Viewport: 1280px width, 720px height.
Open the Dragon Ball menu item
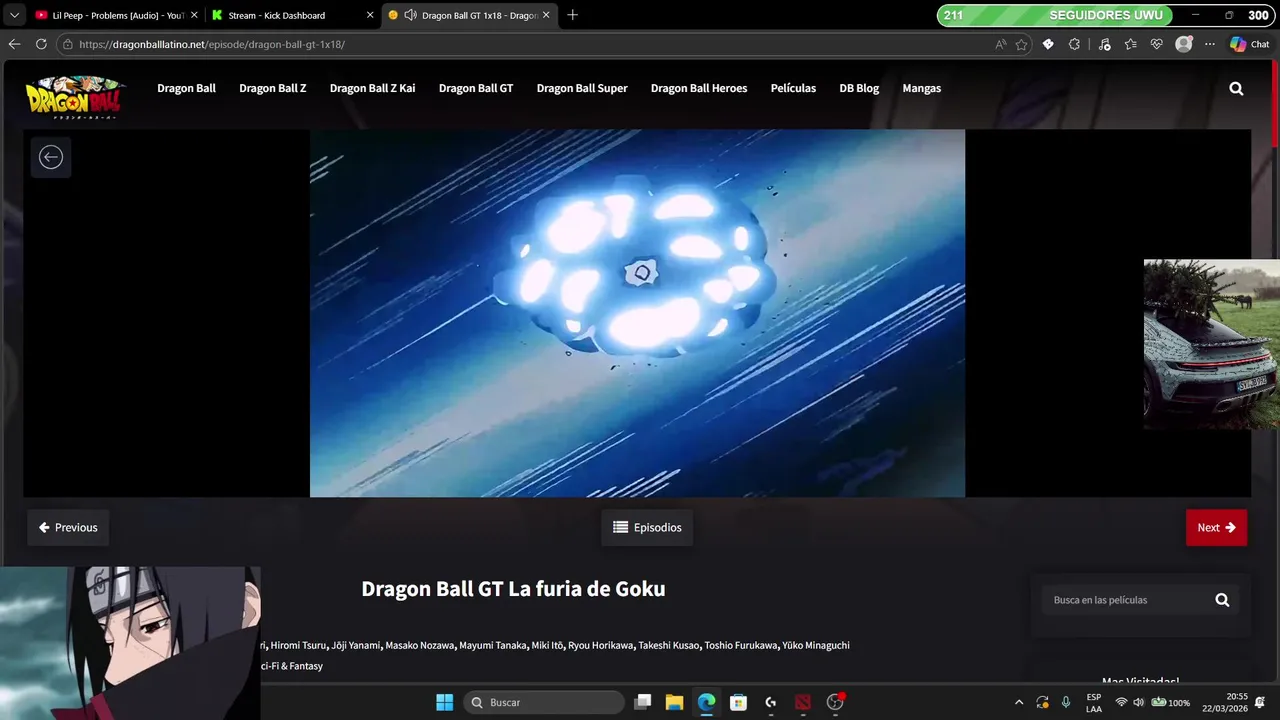coord(186,88)
